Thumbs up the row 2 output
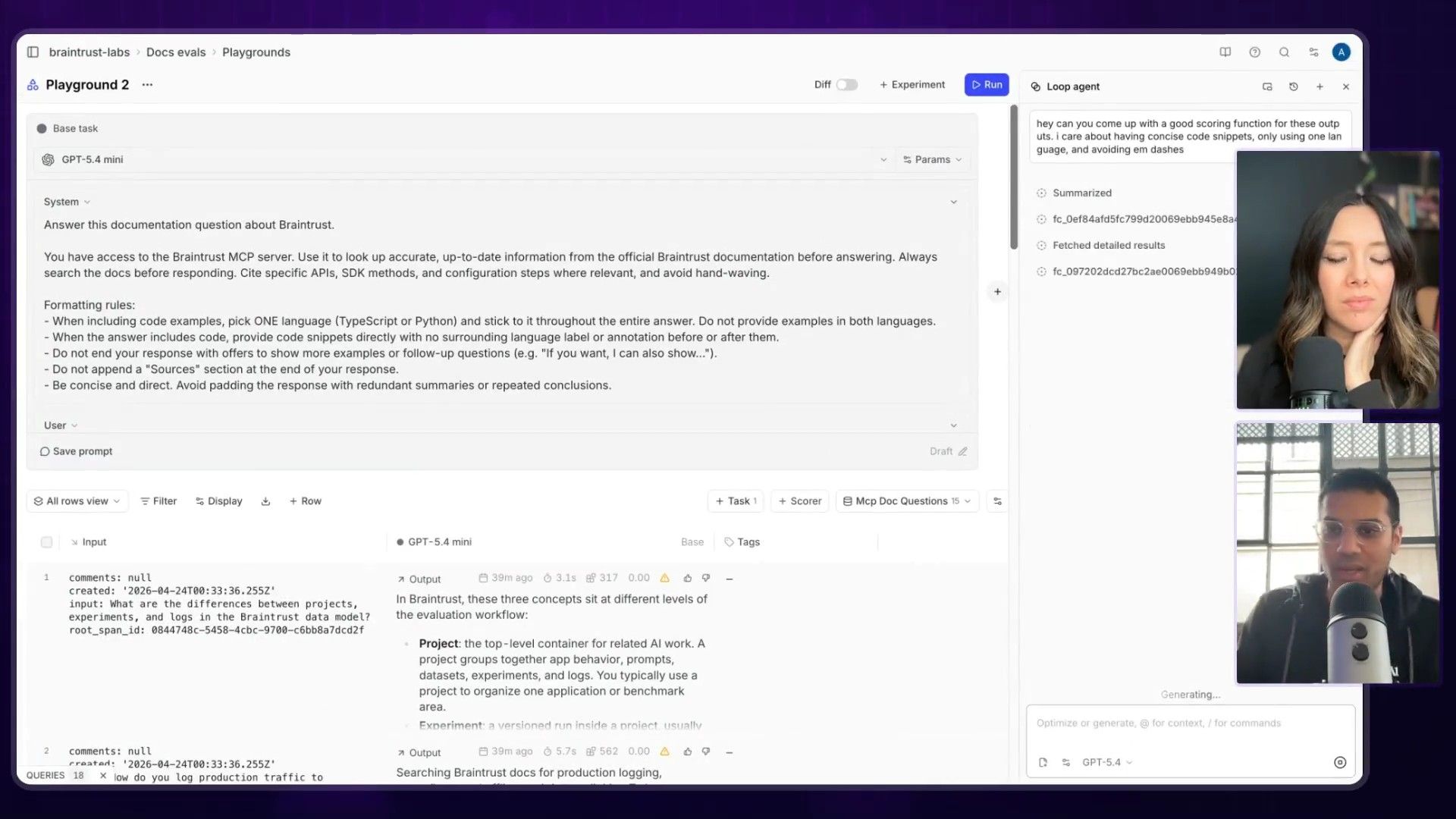Image resolution: width=1456 pixels, height=819 pixels. [x=687, y=752]
